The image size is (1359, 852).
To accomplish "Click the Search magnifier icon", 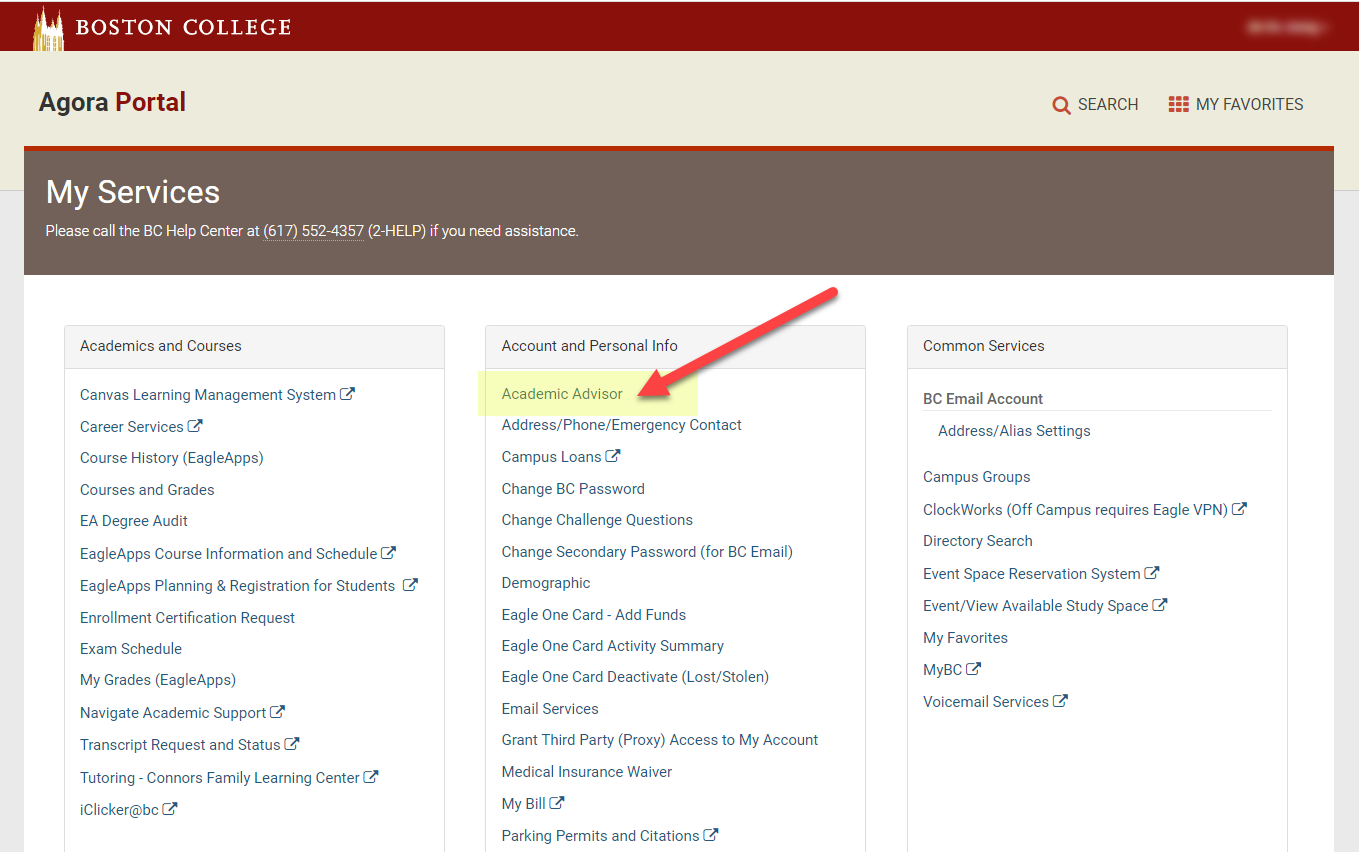I will [x=1061, y=105].
